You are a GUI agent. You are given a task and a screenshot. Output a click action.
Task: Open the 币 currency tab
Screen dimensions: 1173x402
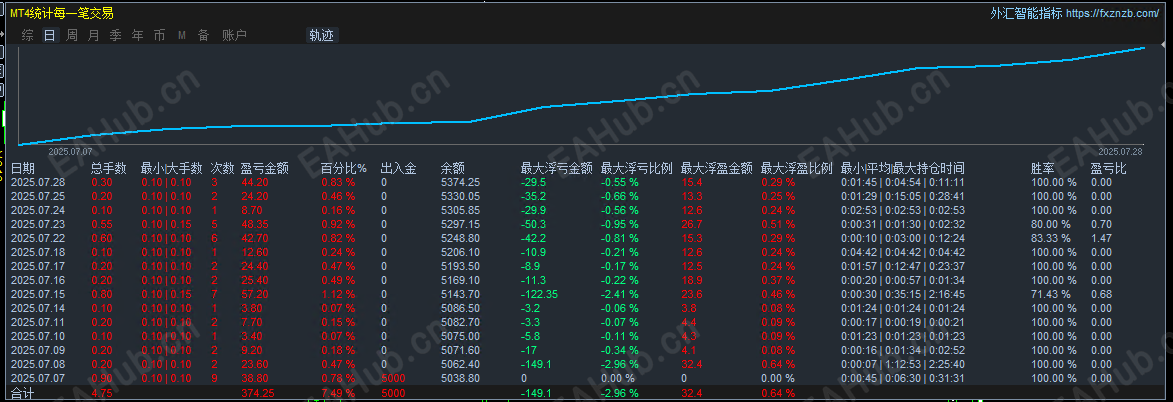coord(159,35)
